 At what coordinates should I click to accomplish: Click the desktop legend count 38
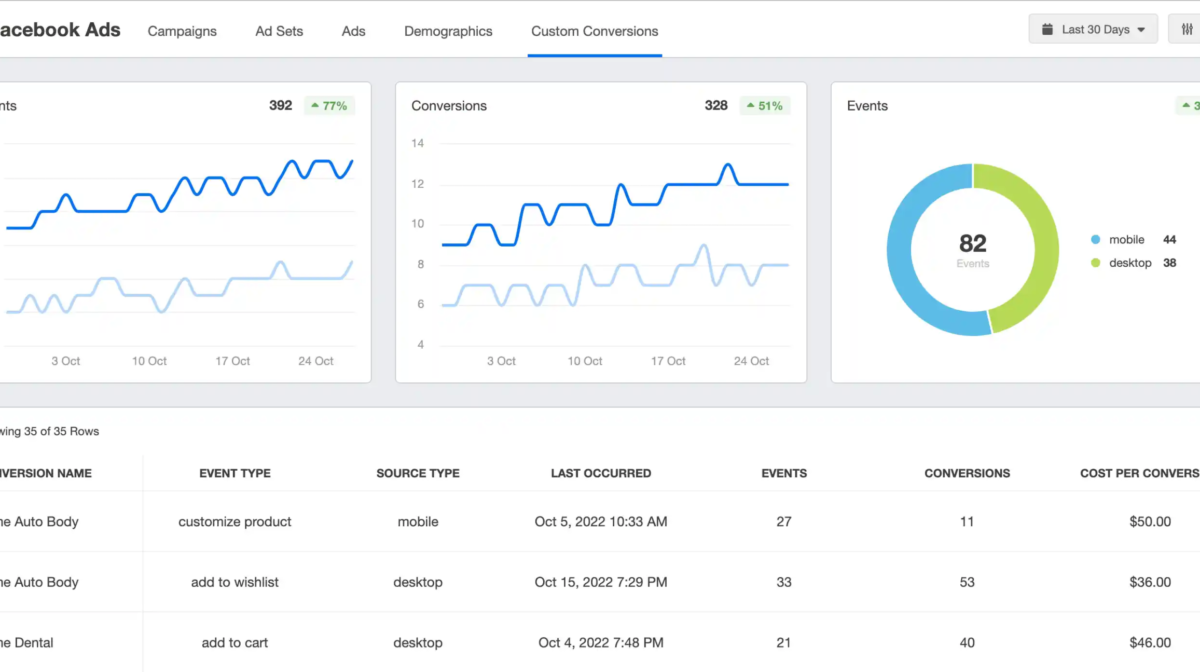[1170, 263]
